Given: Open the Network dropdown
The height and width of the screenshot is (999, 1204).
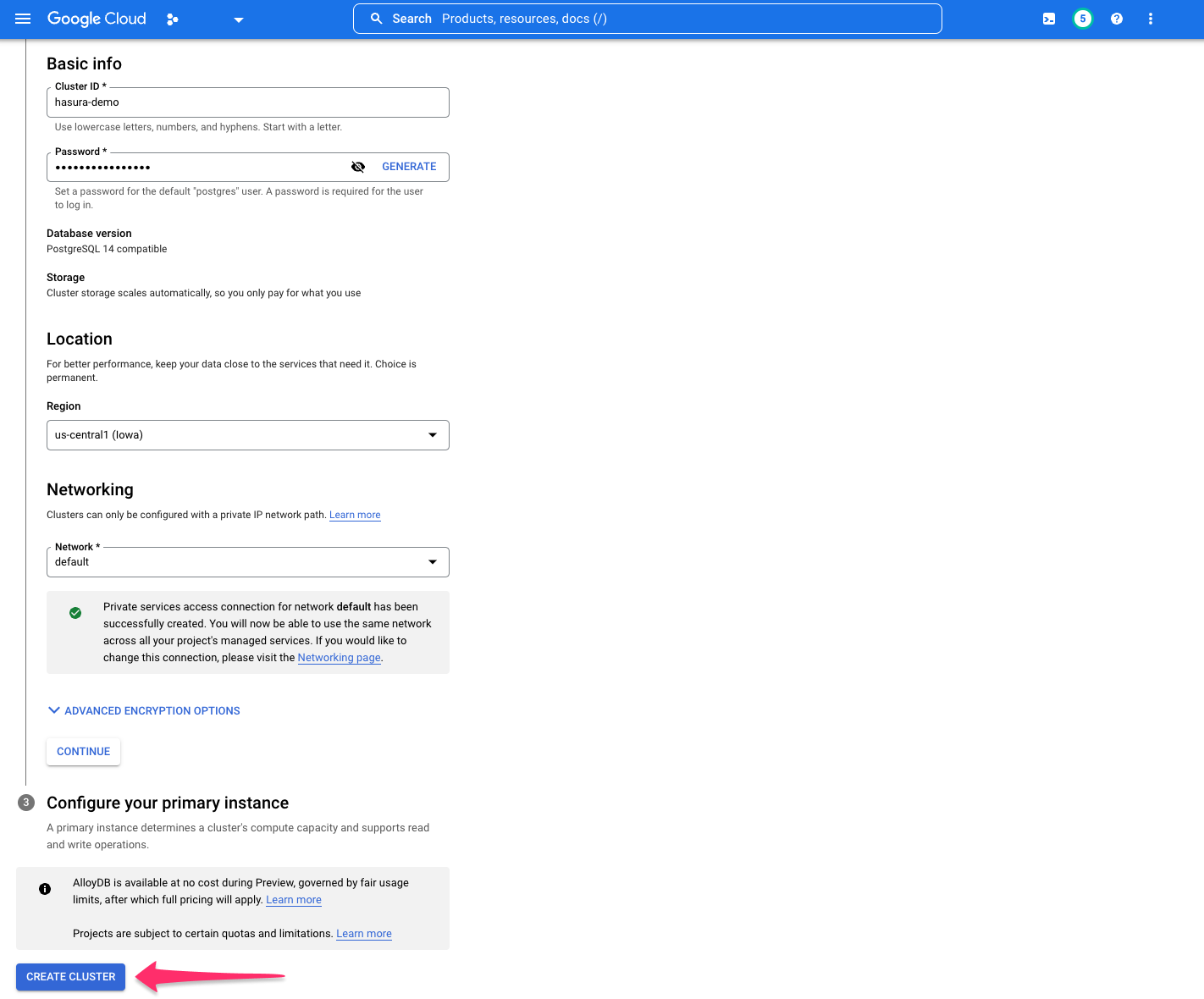Looking at the screenshot, I should tap(433, 561).
